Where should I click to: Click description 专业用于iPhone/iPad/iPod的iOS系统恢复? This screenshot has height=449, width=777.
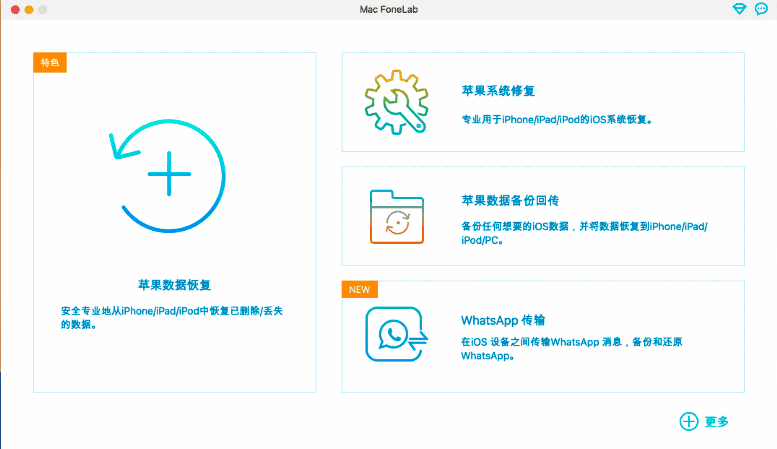[x=556, y=119]
